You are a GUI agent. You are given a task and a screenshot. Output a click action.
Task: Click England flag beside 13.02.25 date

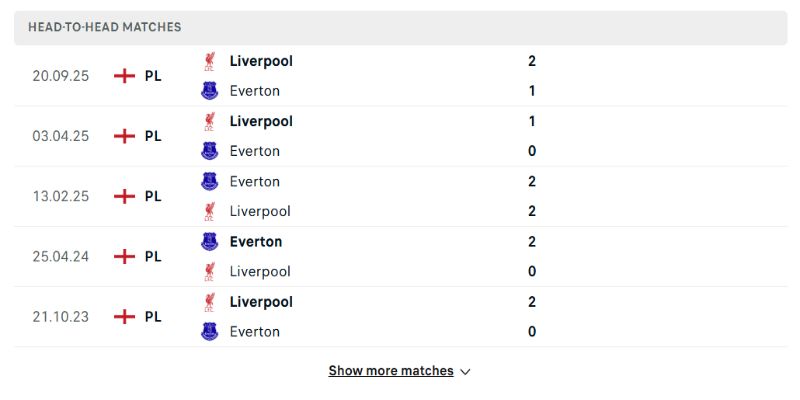point(124,196)
